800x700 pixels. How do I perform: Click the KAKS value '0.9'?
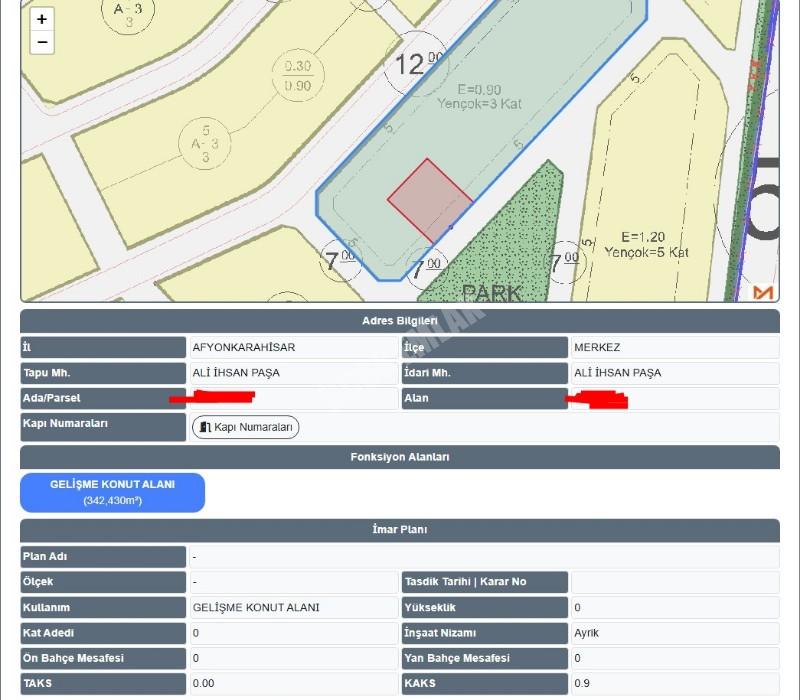click(x=582, y=684)
